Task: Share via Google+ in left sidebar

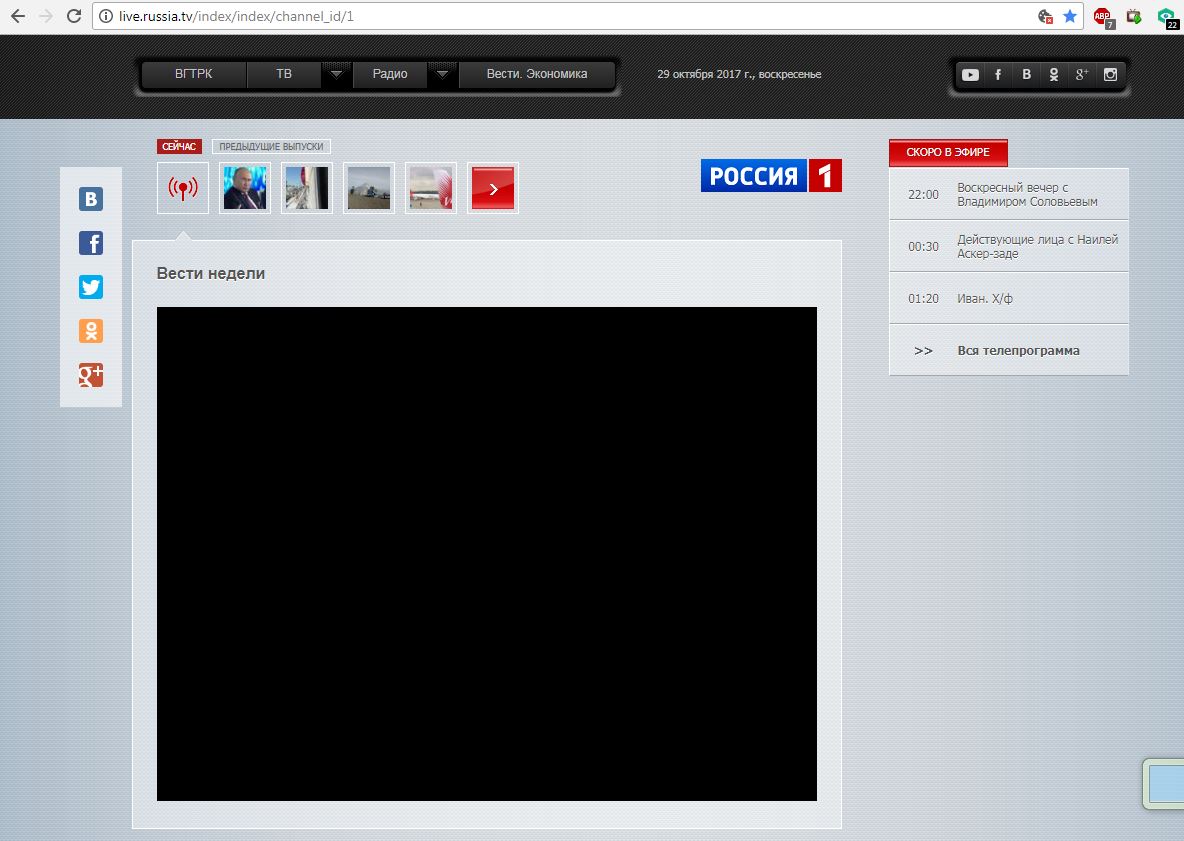Action: [91, 375]
